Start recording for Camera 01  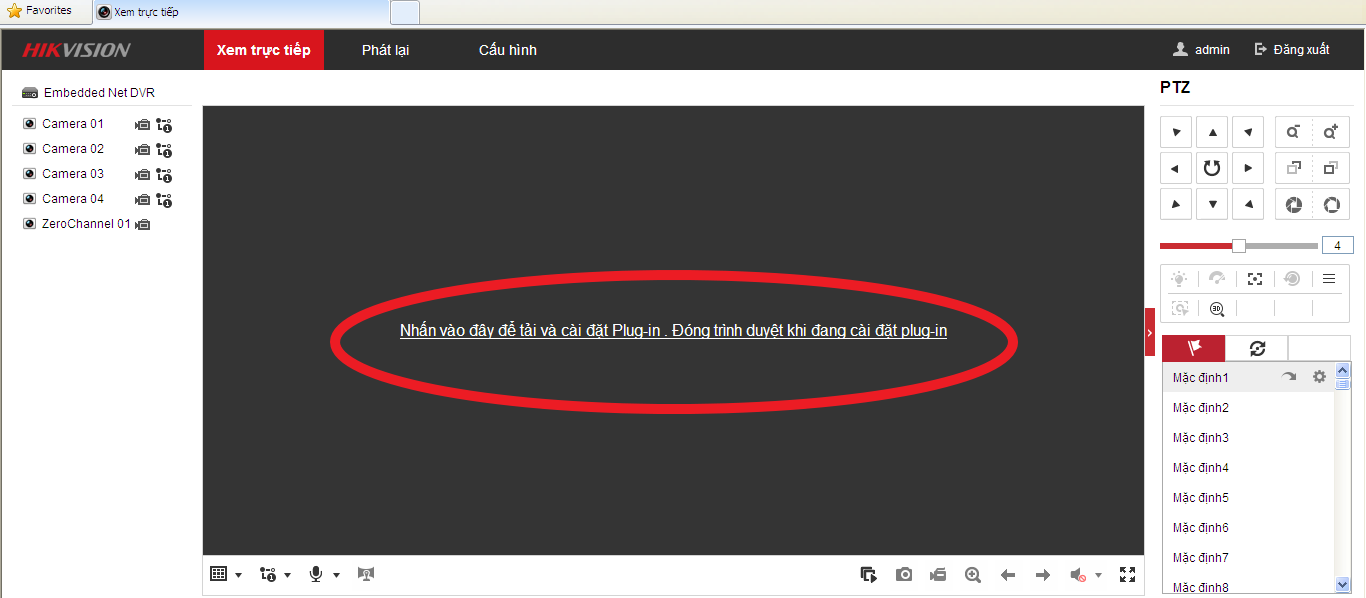143,125
